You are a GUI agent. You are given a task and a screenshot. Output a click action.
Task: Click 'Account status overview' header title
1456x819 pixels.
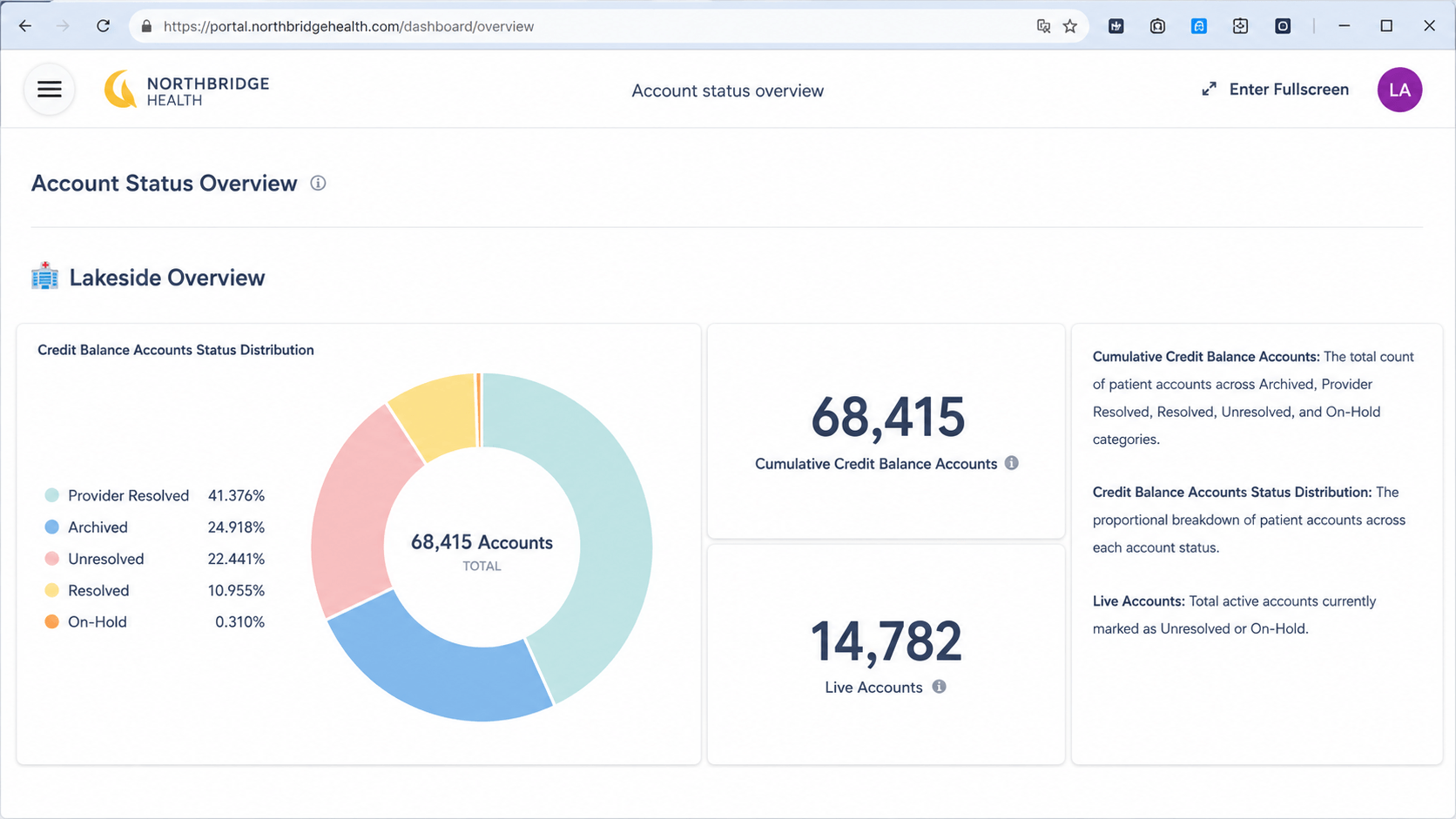[x=727, y=91]
